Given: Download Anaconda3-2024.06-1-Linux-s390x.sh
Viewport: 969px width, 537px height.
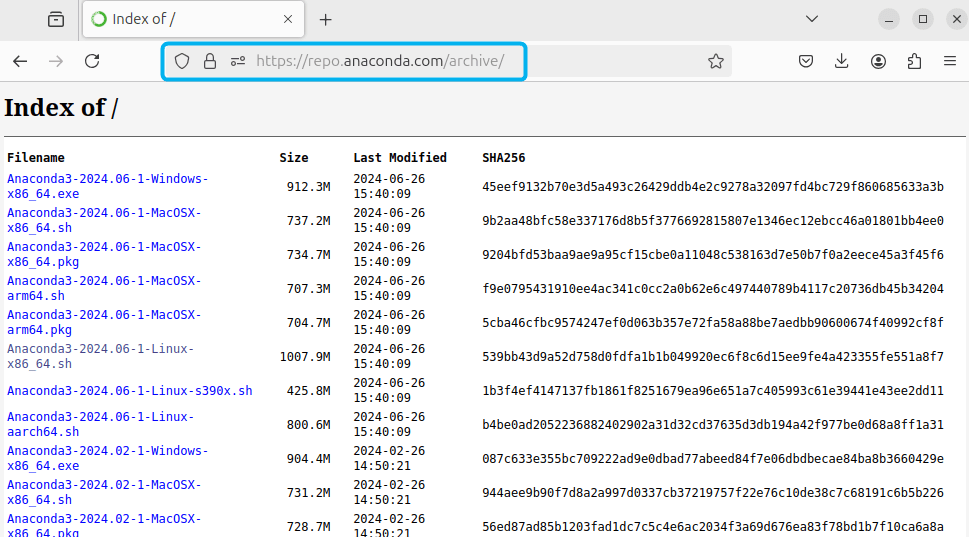Looking at the screenshot, I should pyautogui.click(x=129, y=391).
